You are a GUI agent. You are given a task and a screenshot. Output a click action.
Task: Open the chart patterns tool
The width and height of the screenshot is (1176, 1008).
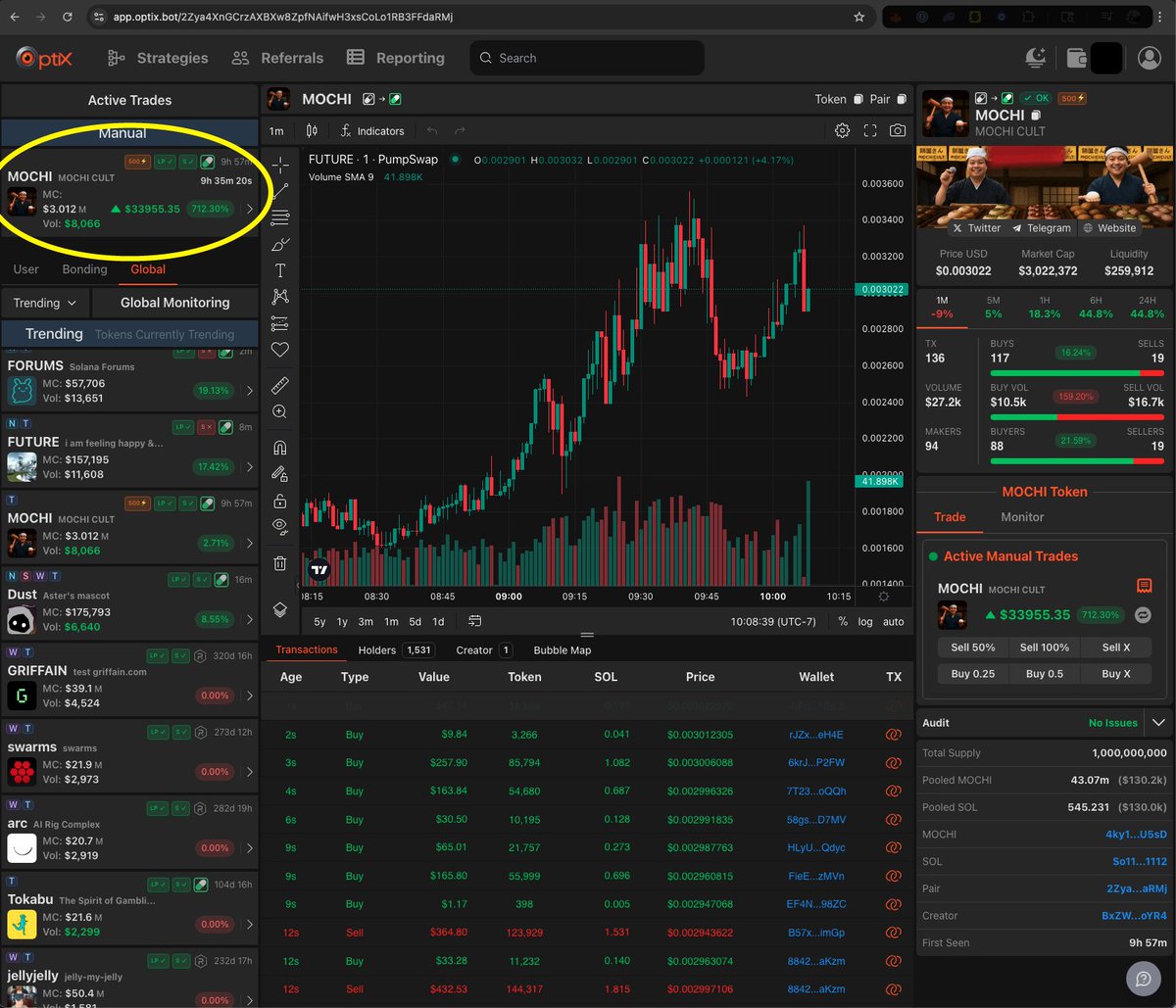[x=280, y=297]
